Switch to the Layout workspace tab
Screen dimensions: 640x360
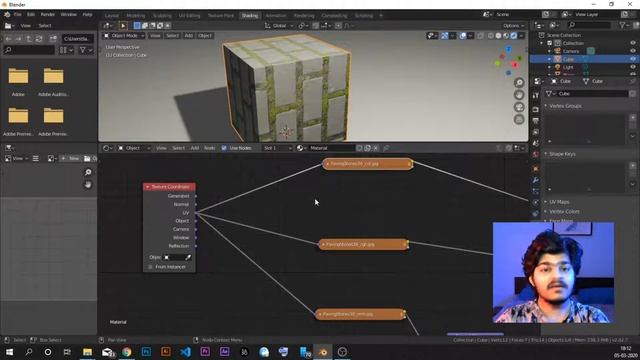point(111,16)
